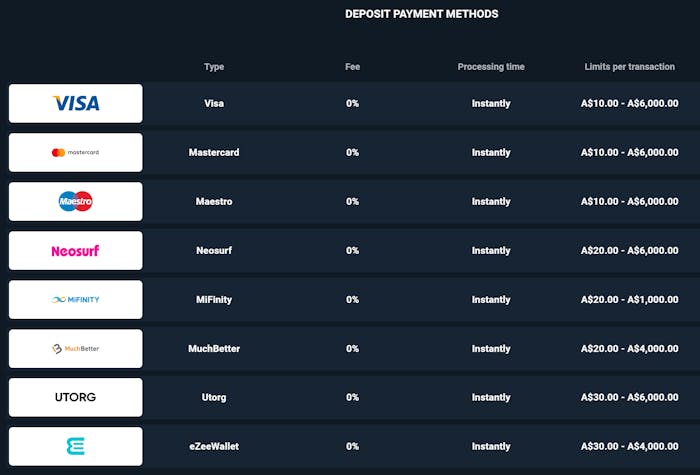Click MuchBetter's Instantly processing time
The image size is (700, 475).
[491, 348]
